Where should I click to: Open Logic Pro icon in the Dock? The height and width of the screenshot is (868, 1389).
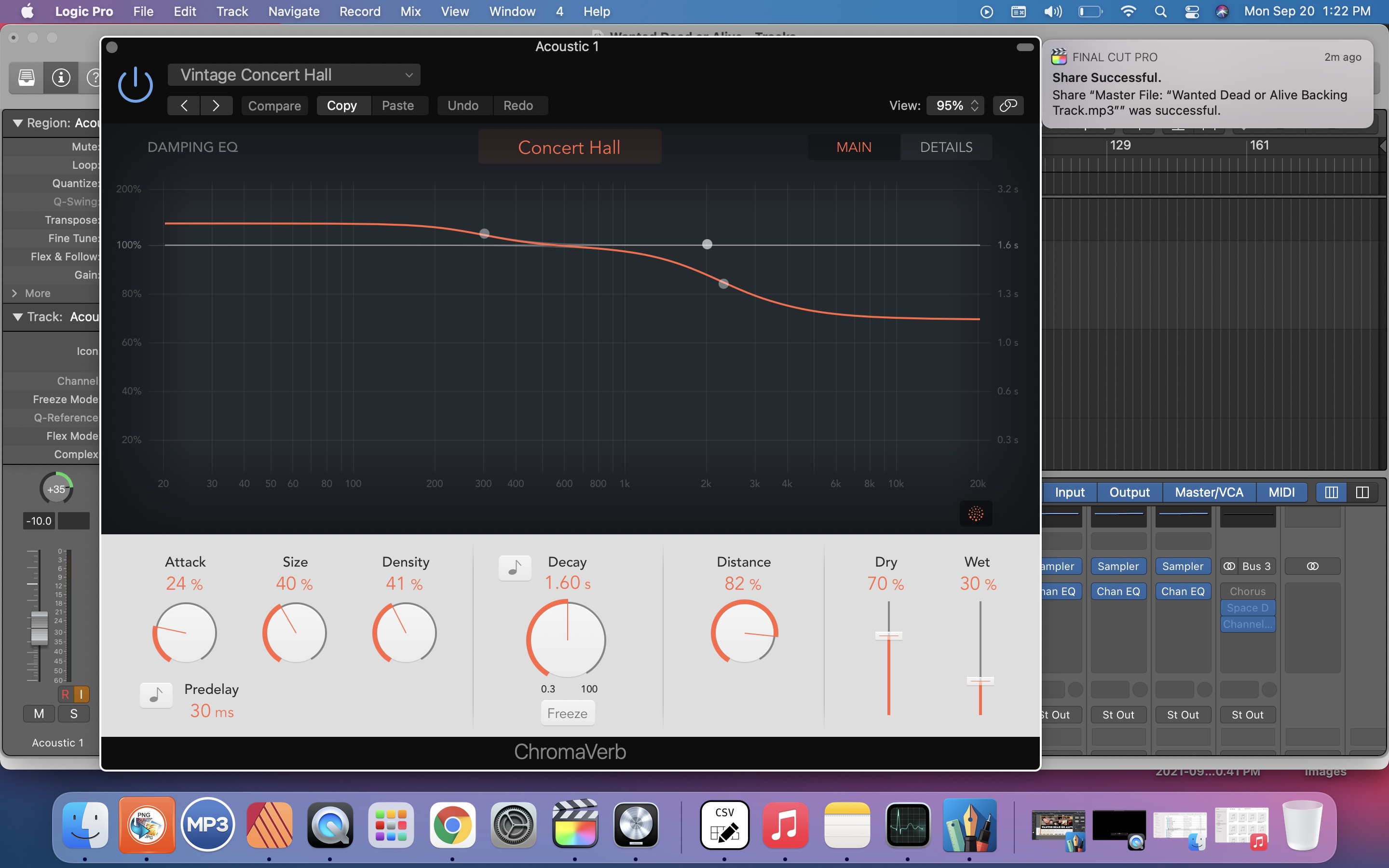point(636,825)
